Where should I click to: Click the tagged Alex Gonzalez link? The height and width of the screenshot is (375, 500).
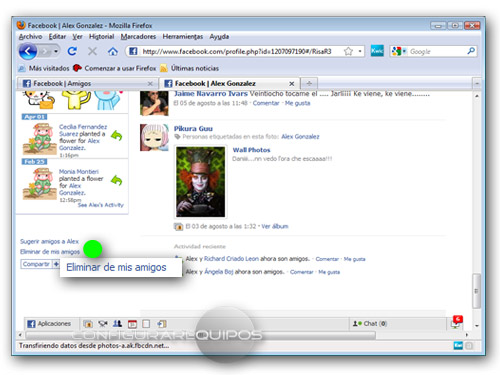click(x=300, y=137)
